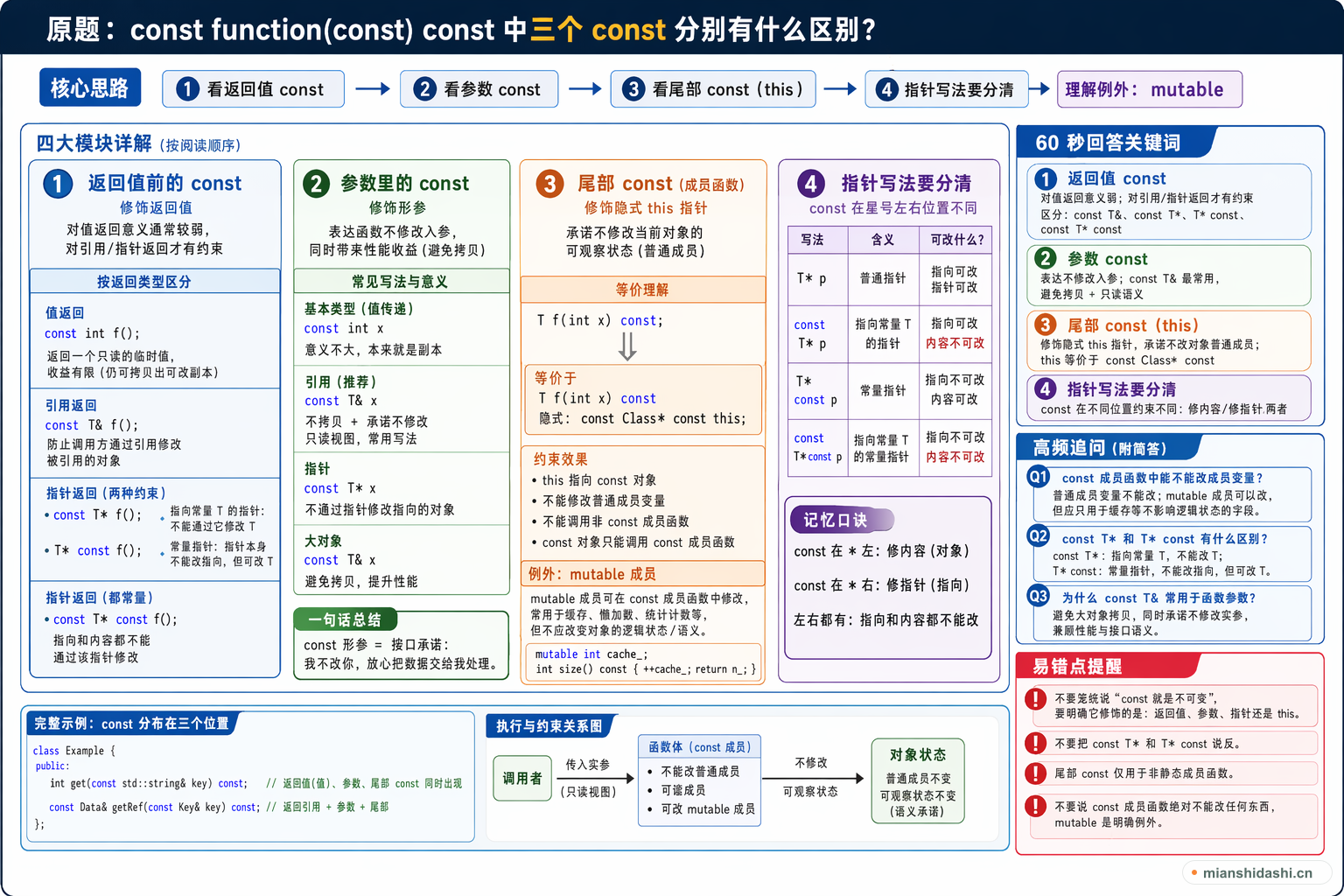This screenshot has width=1344, height=896.
Task: Click purple badge 4 above const 在星号左右位置不同
Action: coord(811,183)
